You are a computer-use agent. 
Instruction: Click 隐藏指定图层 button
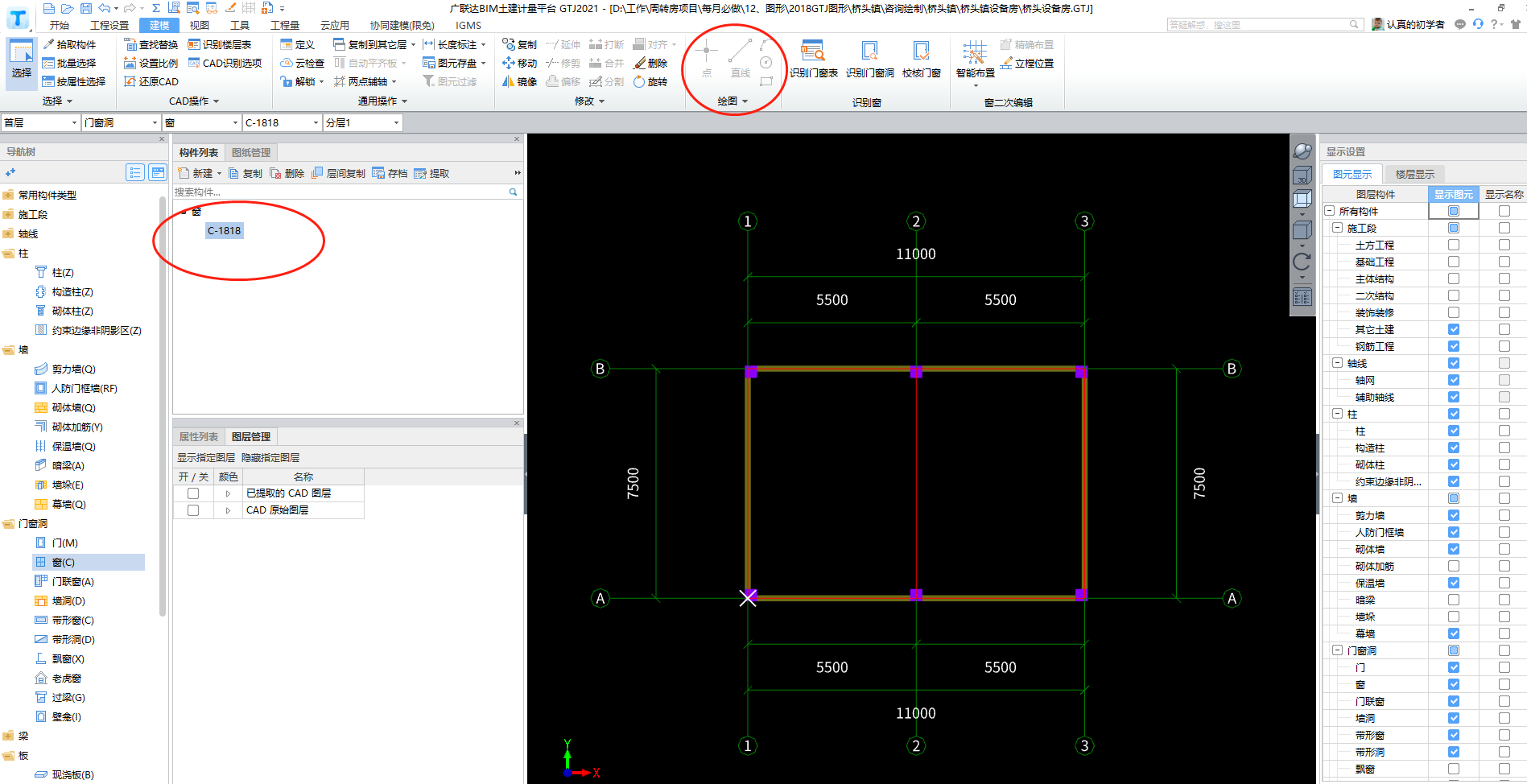coord(270,457)
